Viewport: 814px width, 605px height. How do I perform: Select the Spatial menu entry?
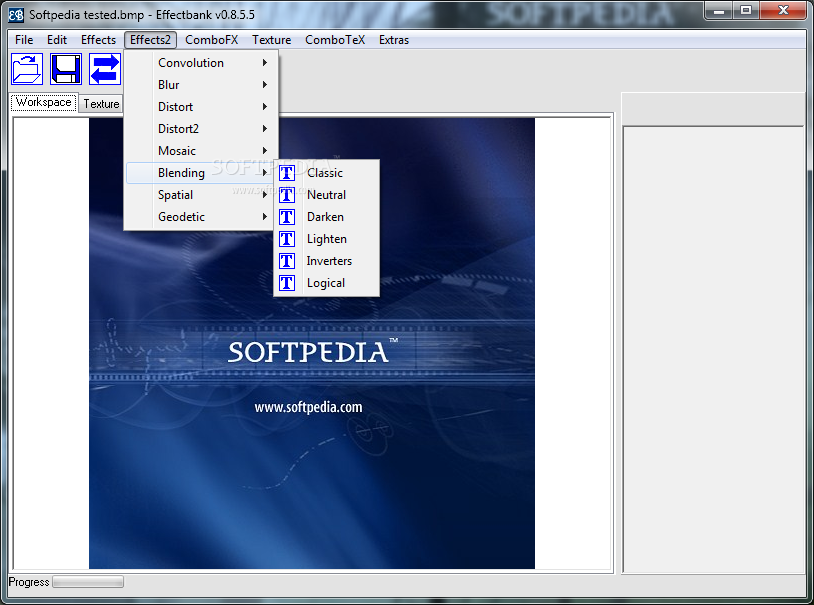coord(200,195)
